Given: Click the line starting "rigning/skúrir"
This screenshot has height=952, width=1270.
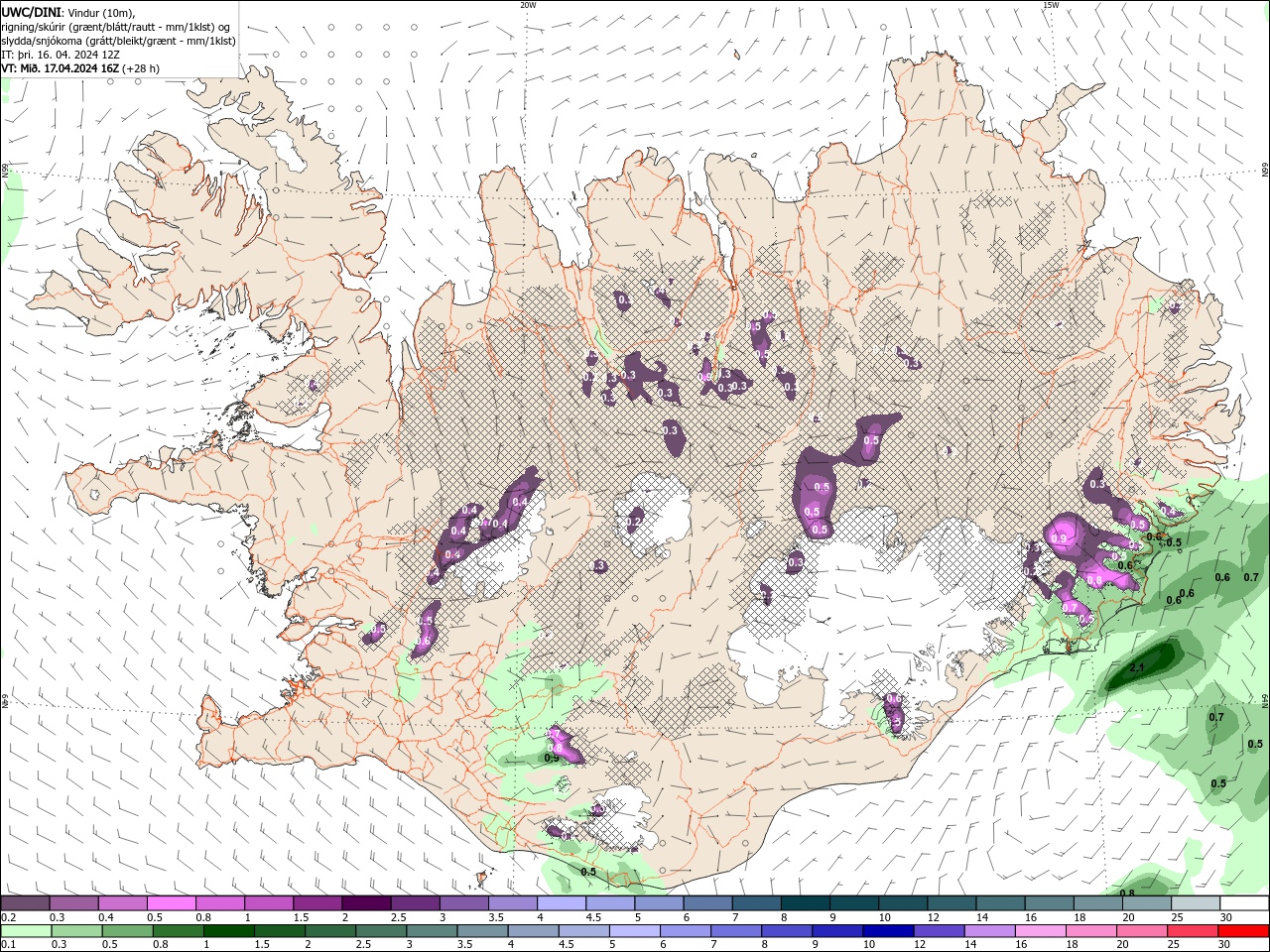Looking at the screenshot, I should [x=116, y=27].
